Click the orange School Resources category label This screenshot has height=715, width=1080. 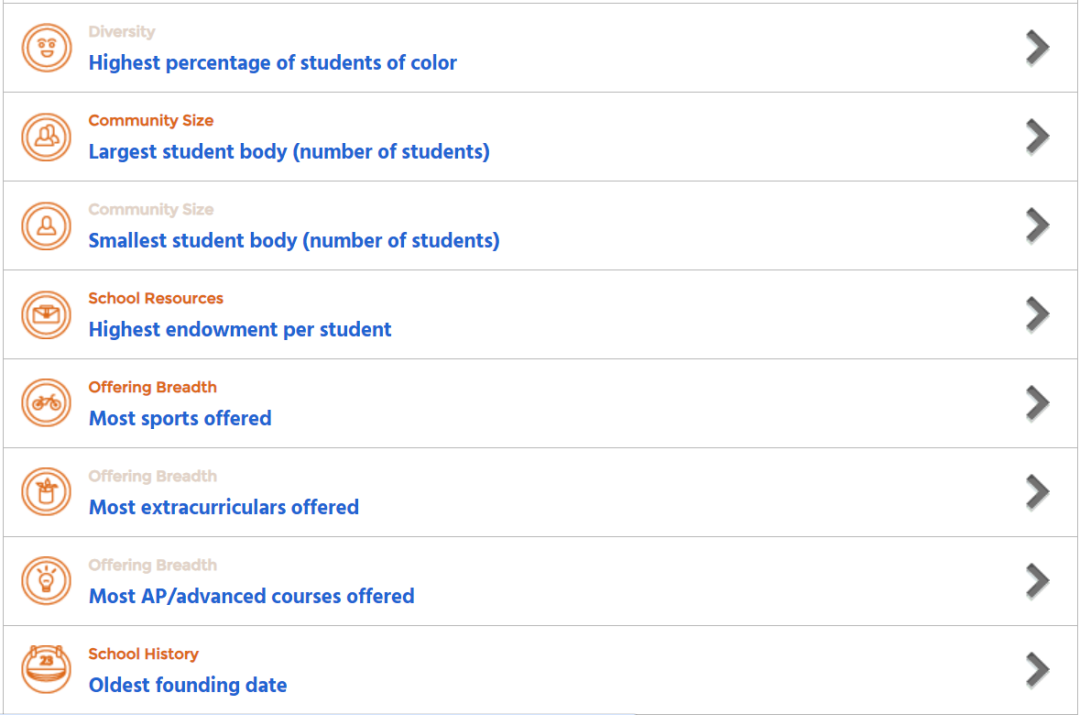156,298
